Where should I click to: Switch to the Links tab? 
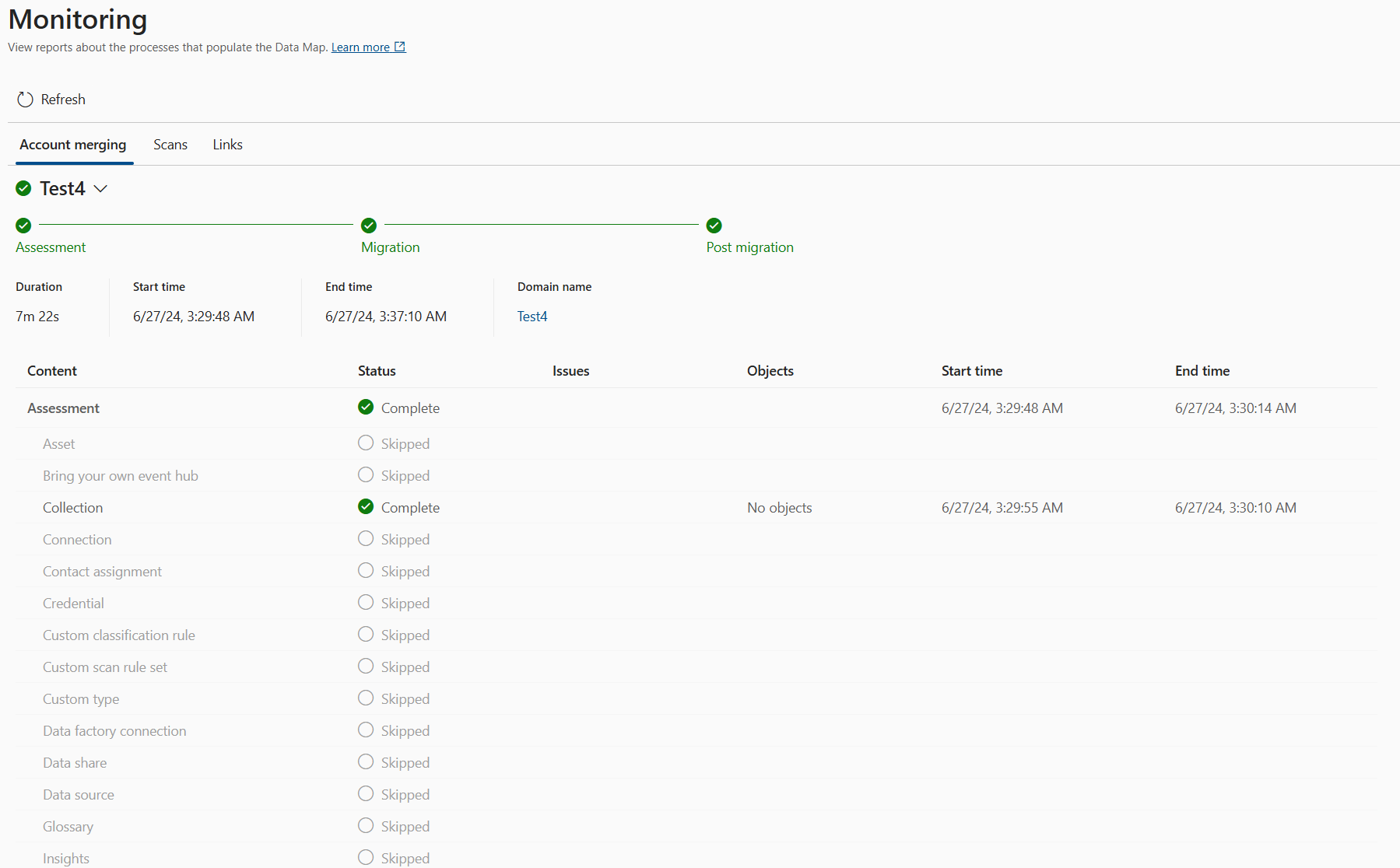coord(228,145)
